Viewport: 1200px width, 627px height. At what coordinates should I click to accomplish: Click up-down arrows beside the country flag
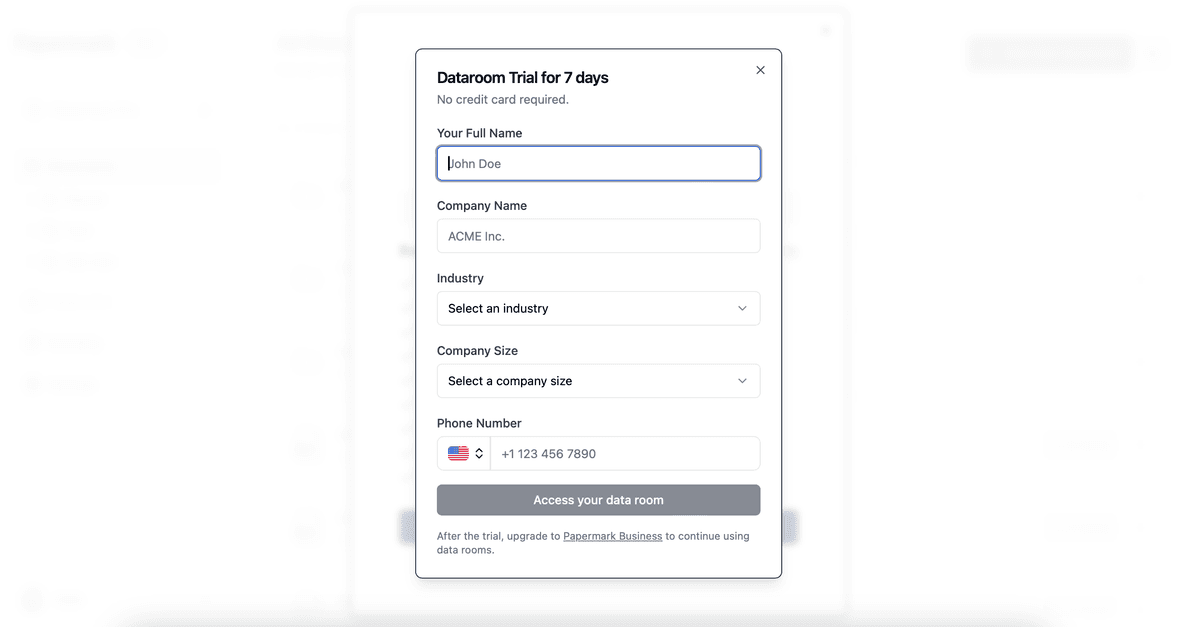tap(479, 453)
